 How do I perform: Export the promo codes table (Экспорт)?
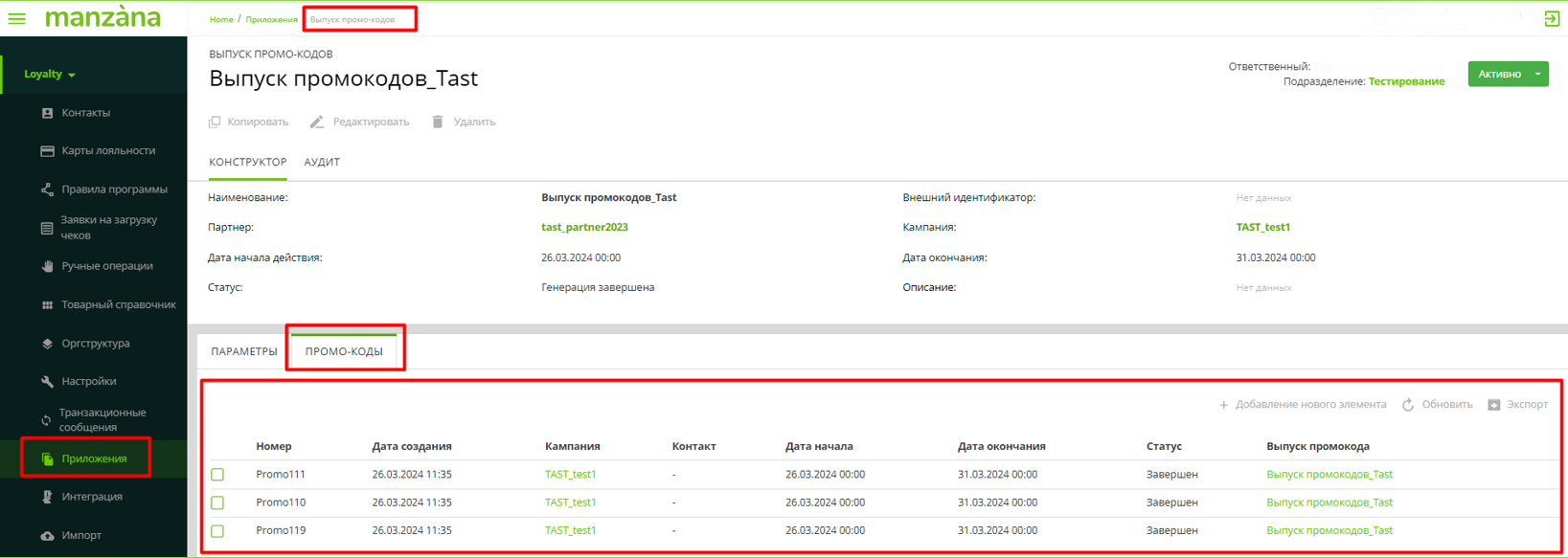click(x=1517, y=405)
